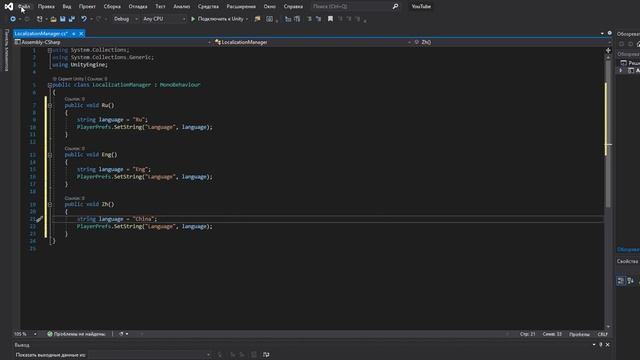Open the Окно menu
Screen dimensions: 640x360
[x=269, y=7]
